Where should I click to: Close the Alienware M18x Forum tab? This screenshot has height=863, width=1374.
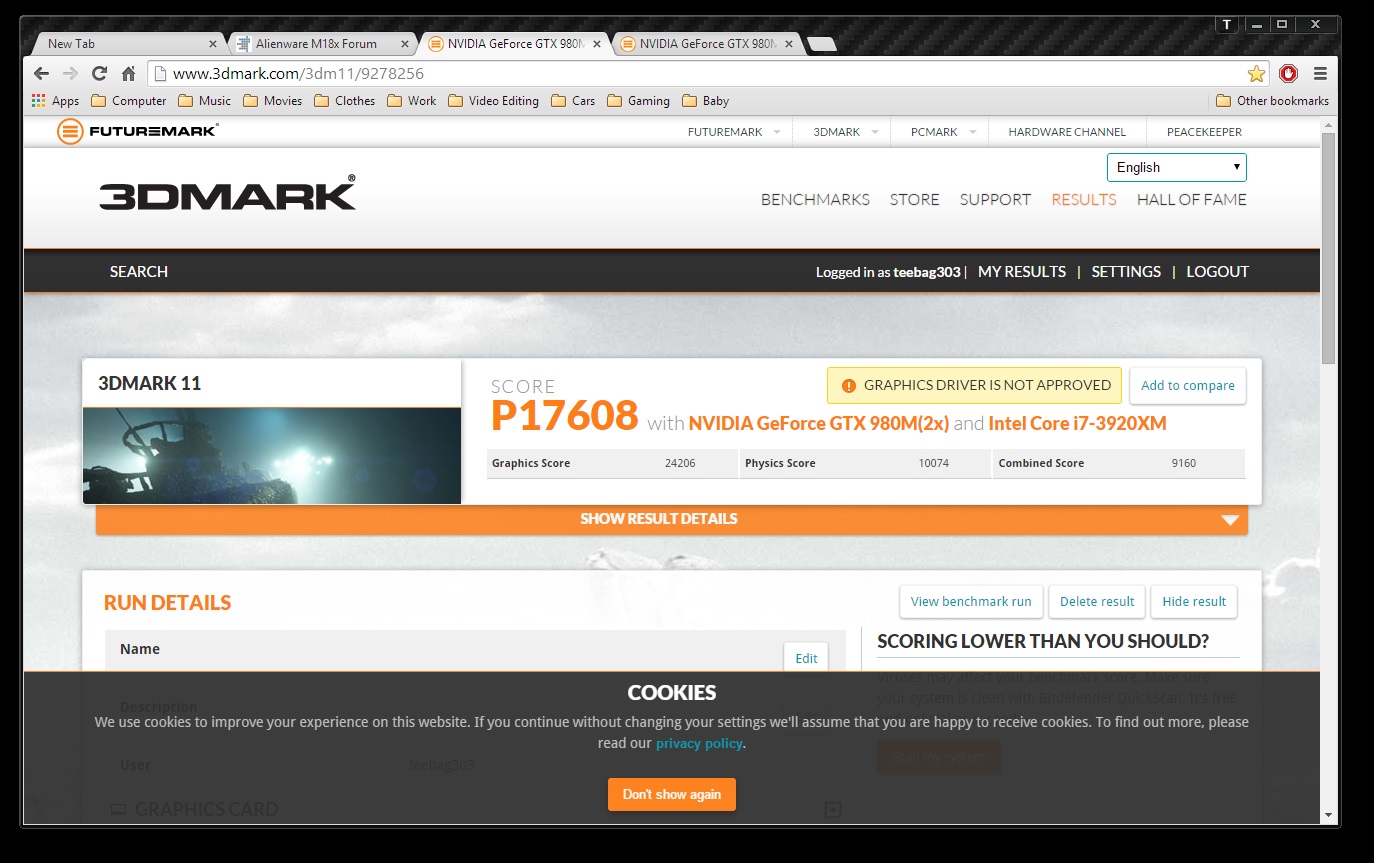[x=405, y=44]
